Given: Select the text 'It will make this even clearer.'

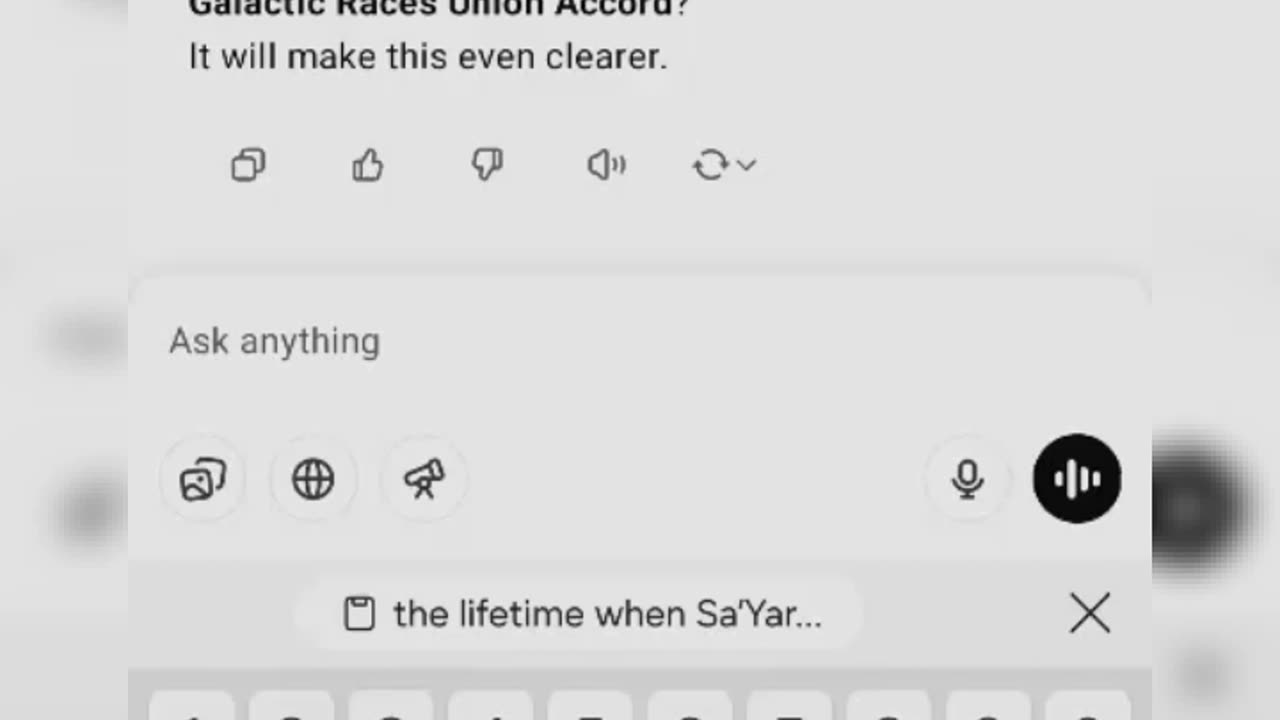Looking at the screenshot, I should (428, 57).
